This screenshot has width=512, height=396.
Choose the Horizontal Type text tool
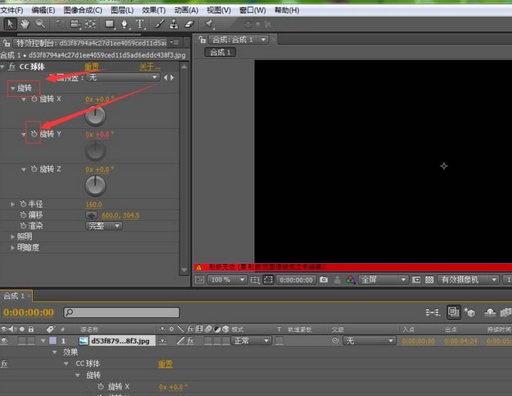click(140, 24)
